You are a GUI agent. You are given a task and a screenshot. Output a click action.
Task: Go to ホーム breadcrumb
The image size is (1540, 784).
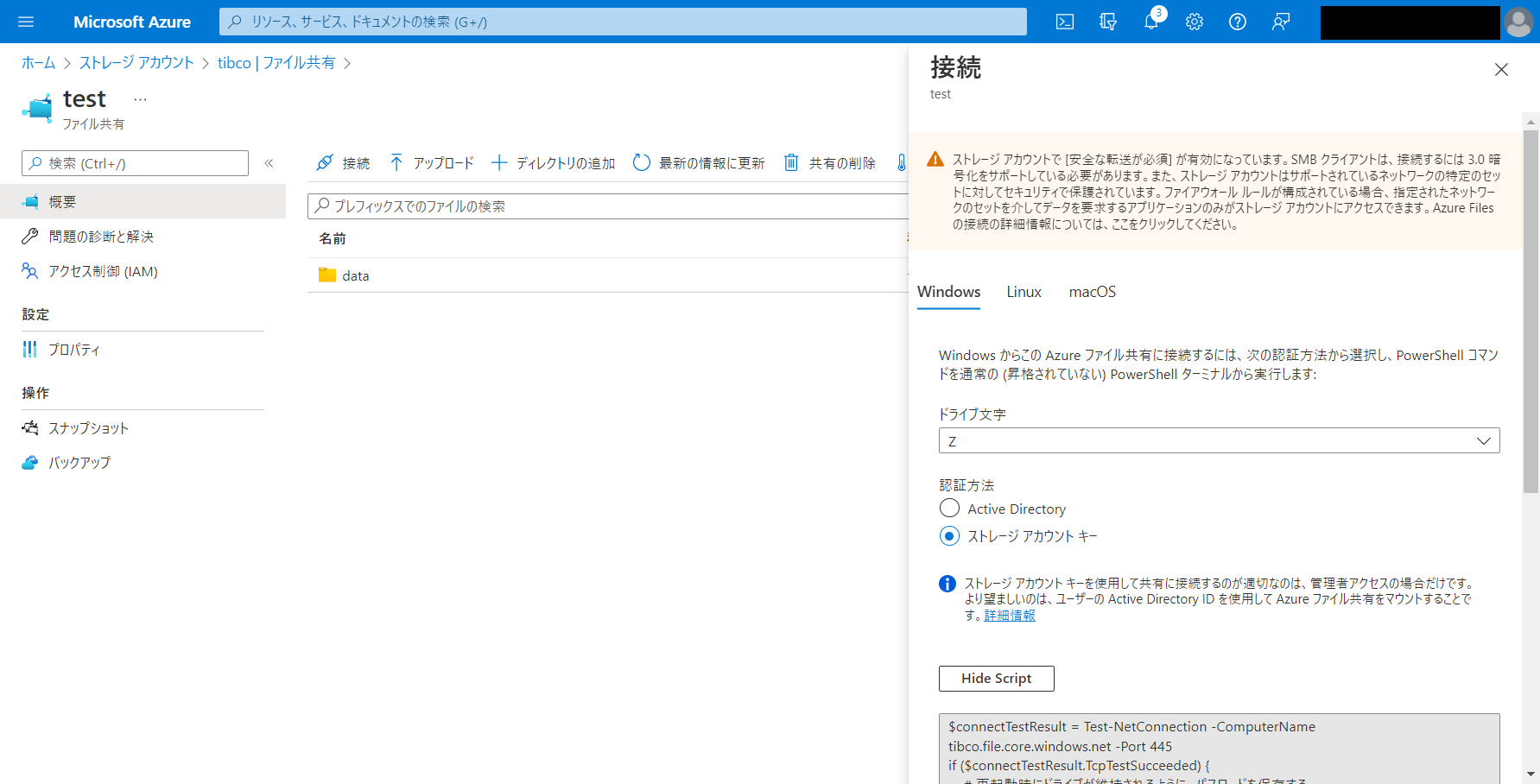38,63
